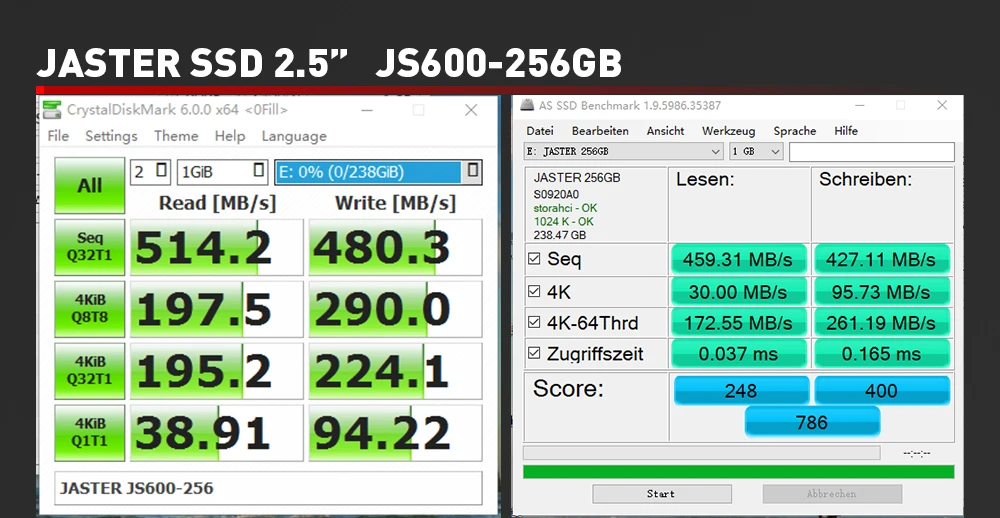Toggle the Seq test checkbox in AS SSD
This screenshot has width=1000, height=518.
pos(534,259)
